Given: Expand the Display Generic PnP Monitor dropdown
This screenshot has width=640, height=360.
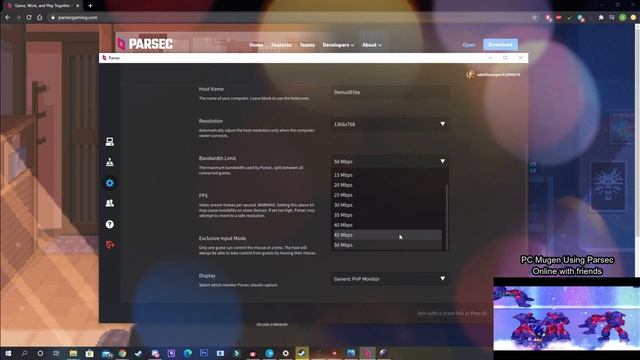Looking at the screenshot, I should [389, 279].
